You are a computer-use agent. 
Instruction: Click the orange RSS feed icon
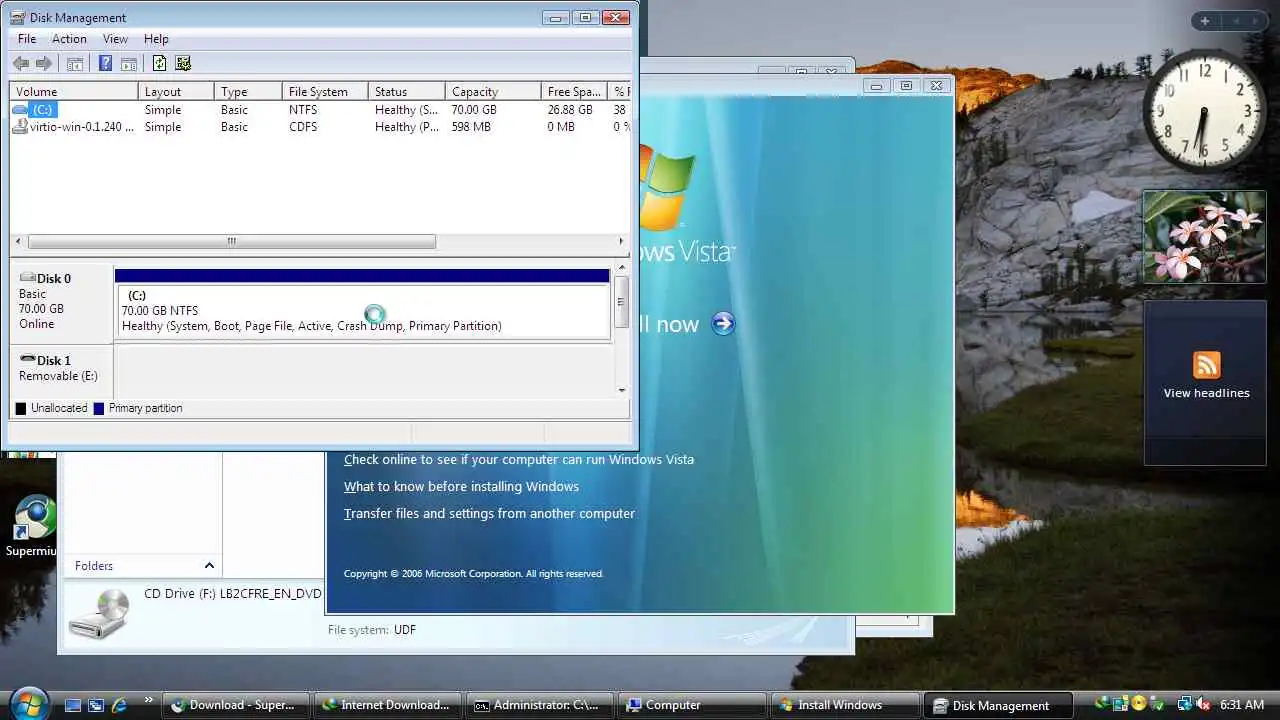click(x=1206, y=365)
